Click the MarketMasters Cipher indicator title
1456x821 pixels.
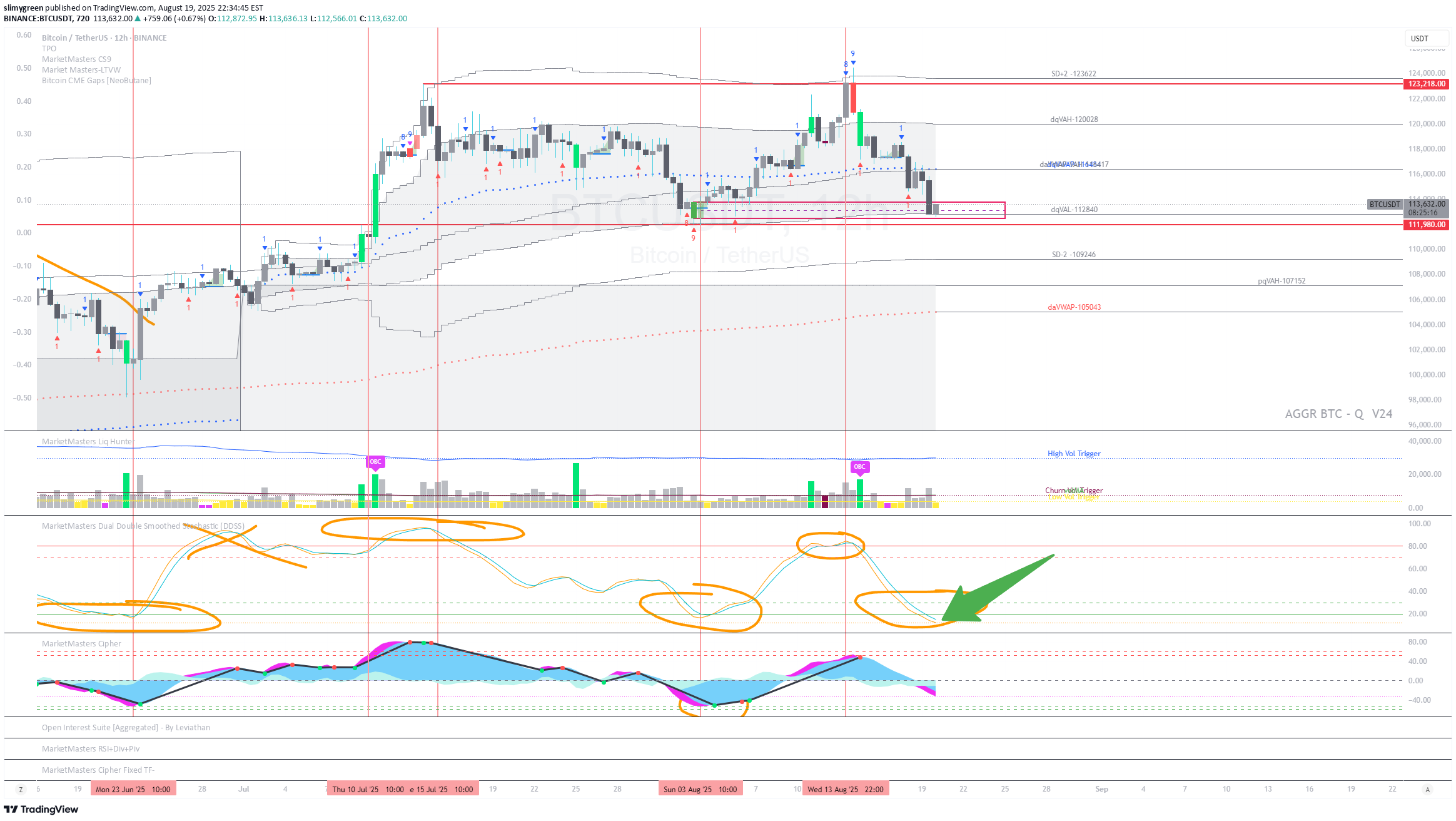point(81,644)
